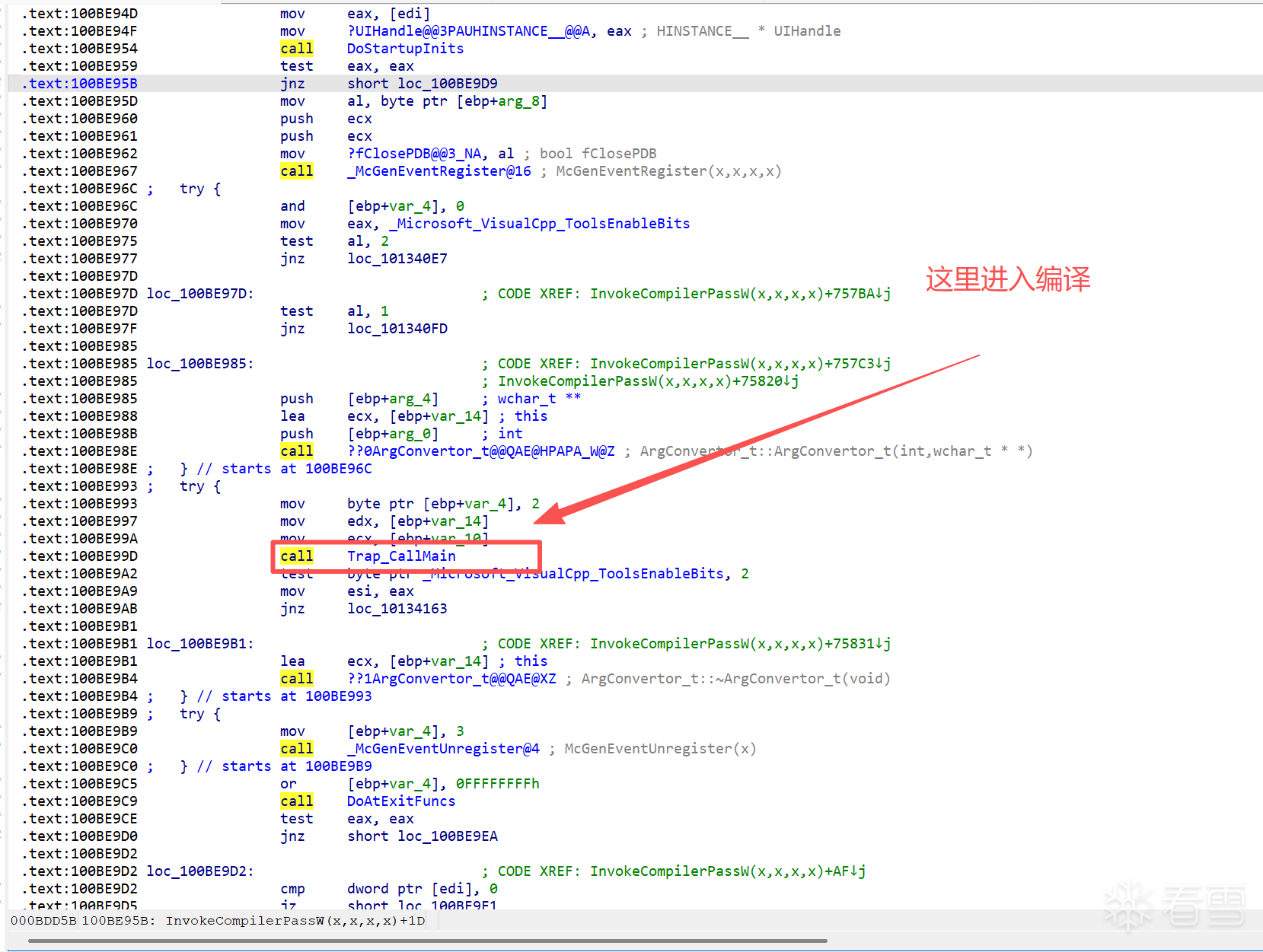This screenshot has width=1263, height=952.
Task: Jump to _McGenEventRegister@16 function name
Action: (x=439, y=171)
